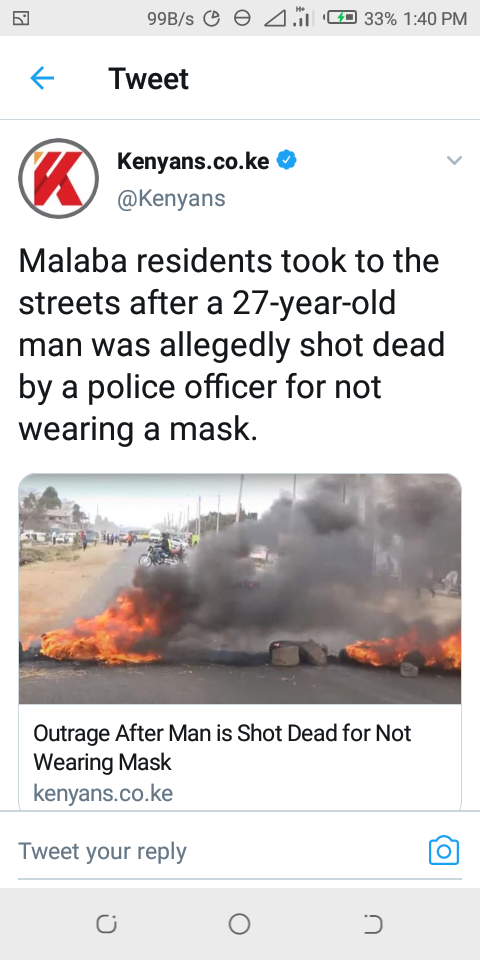The width and height of the screenshot is (480, 960).
Task: Tap the data saver status icon
Action: pos(212,19)
